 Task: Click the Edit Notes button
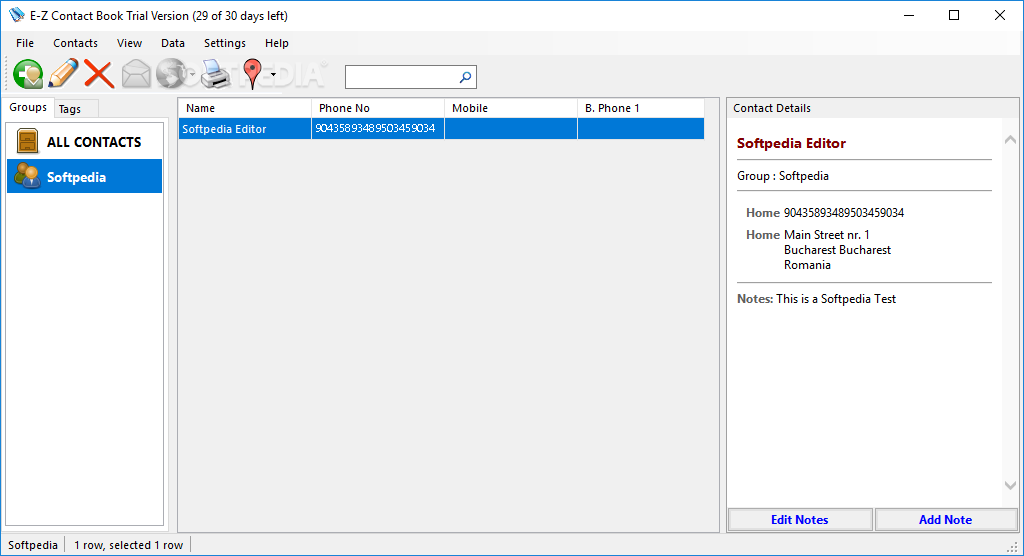799,519
